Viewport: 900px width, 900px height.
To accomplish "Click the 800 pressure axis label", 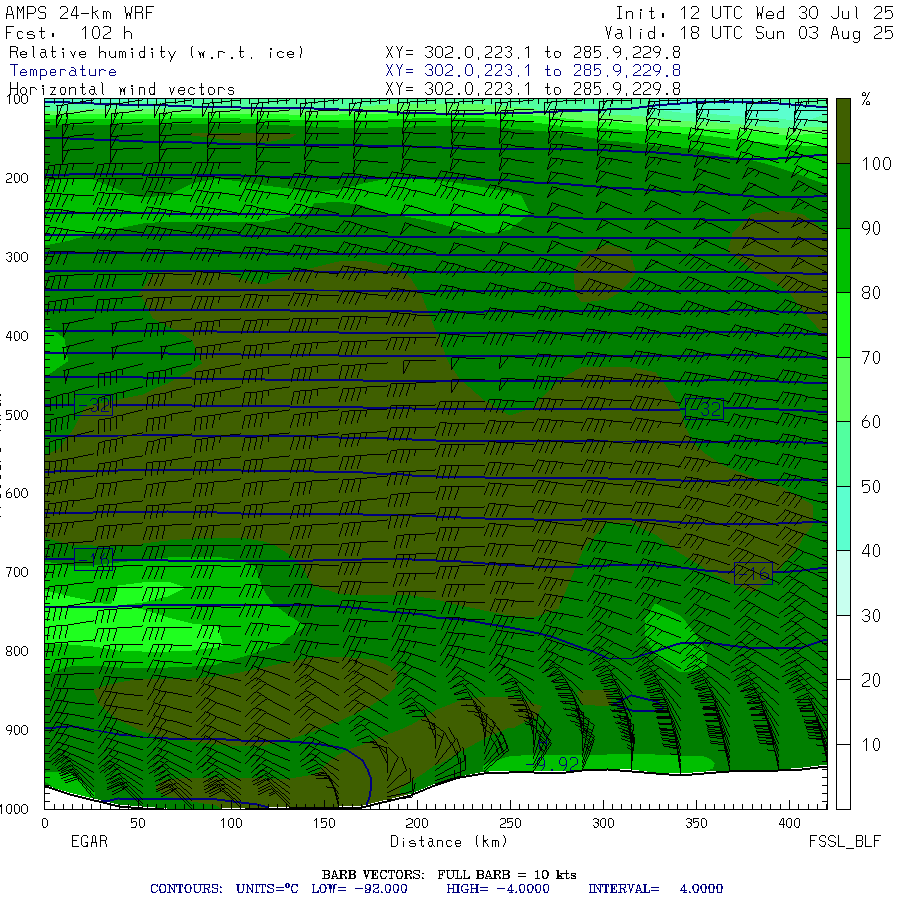I will (x=17, y=651).
